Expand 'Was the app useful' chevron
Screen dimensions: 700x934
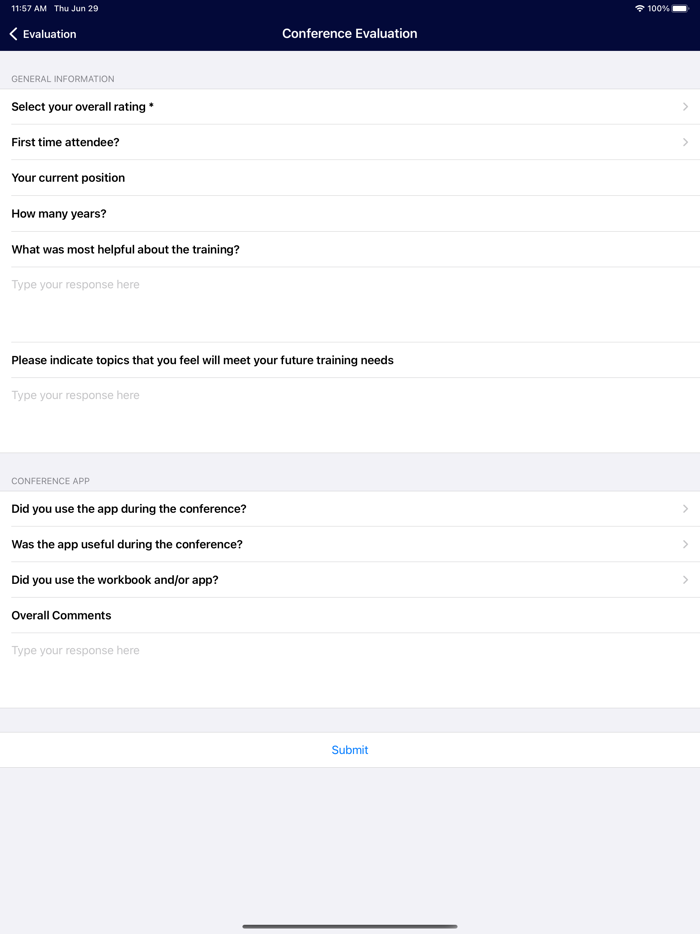tap(685, 545)
